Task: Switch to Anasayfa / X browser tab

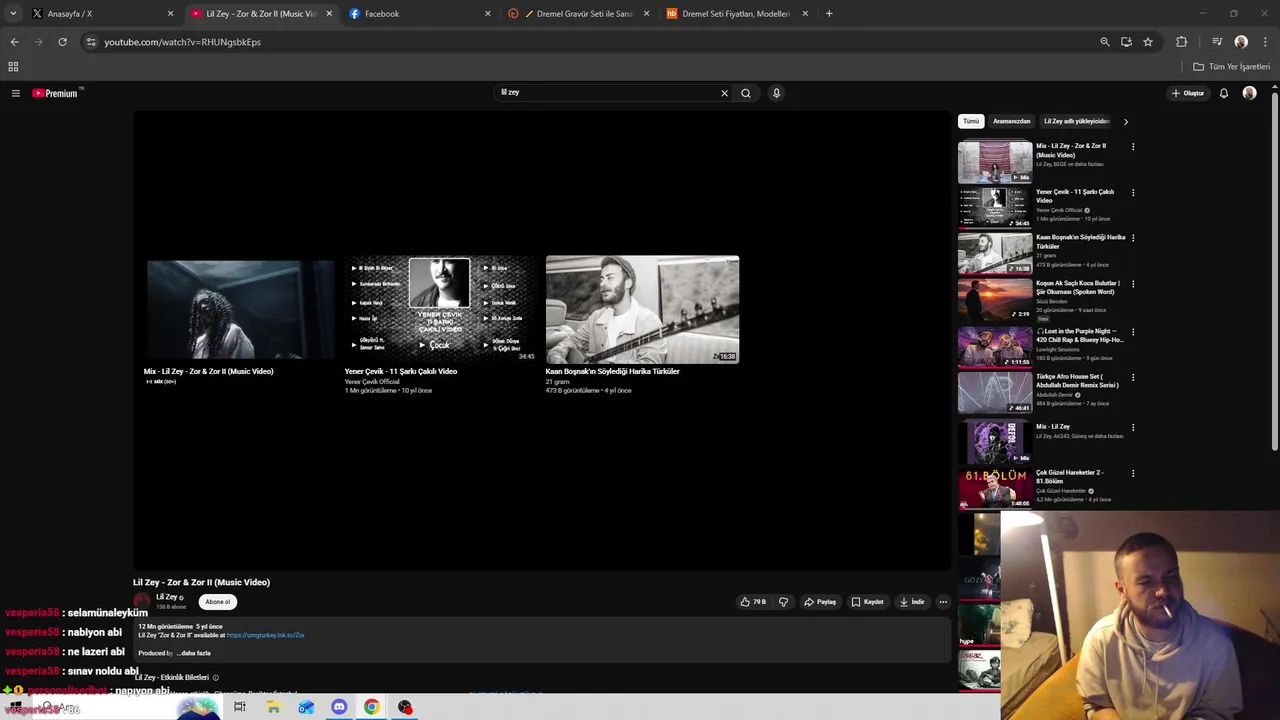Action: point(100,14)
